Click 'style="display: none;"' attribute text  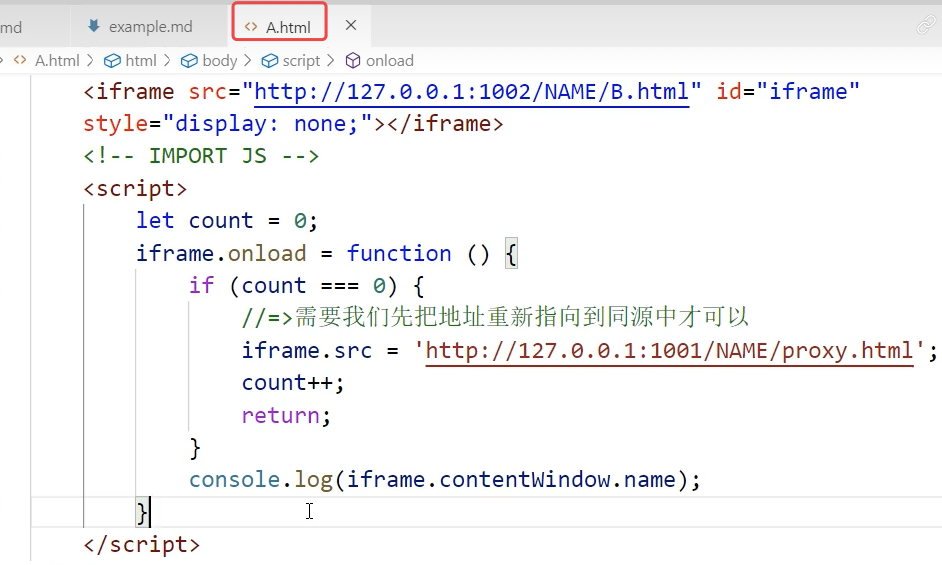click(228, 124)
